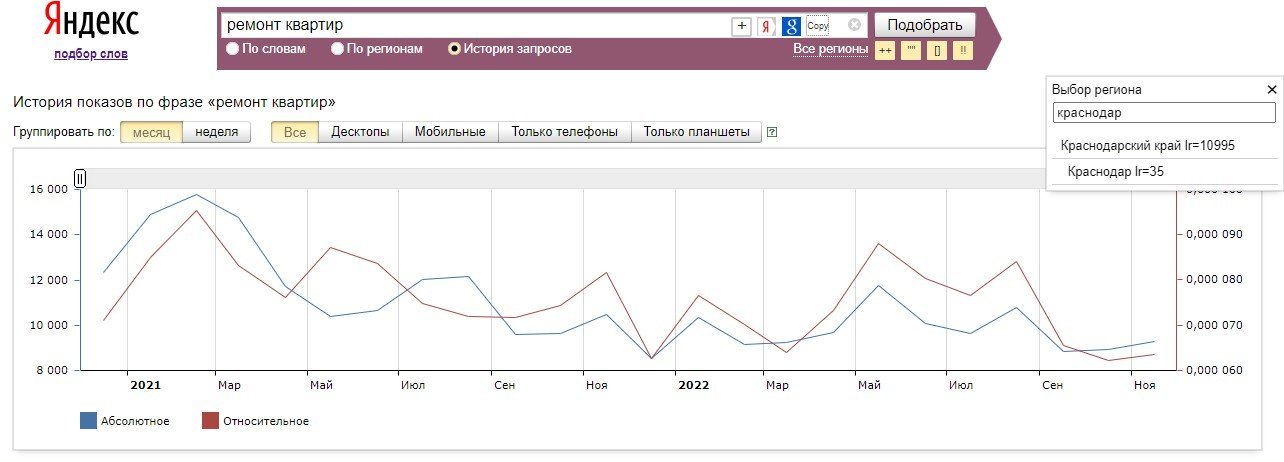Click the 'Выбор региона' popup title
This screenshot has height=462, width=1284.
point(1096,90)
